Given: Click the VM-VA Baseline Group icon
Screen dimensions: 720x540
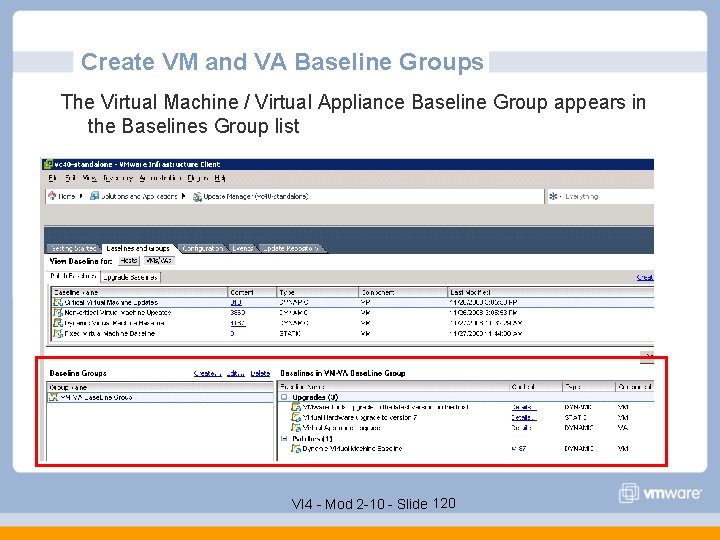Looking at the screenshot, I should pos(53,397).
